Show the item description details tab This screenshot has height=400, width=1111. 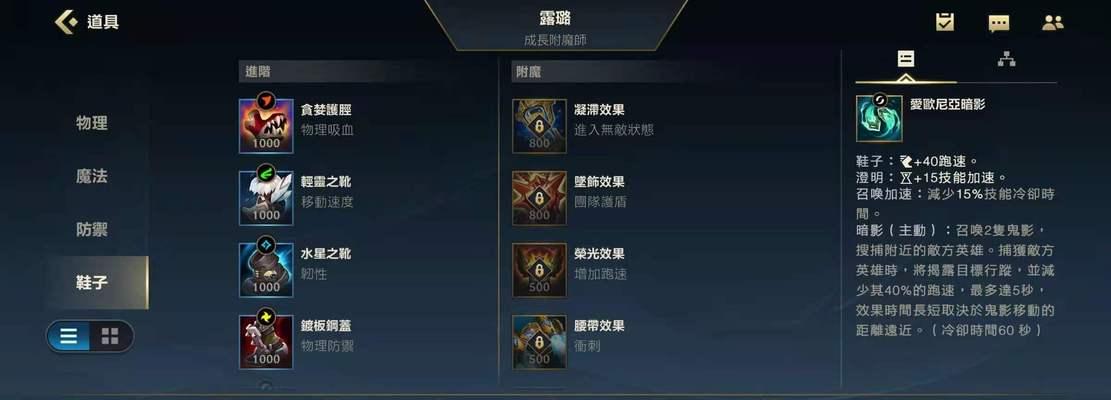point(906,59)
